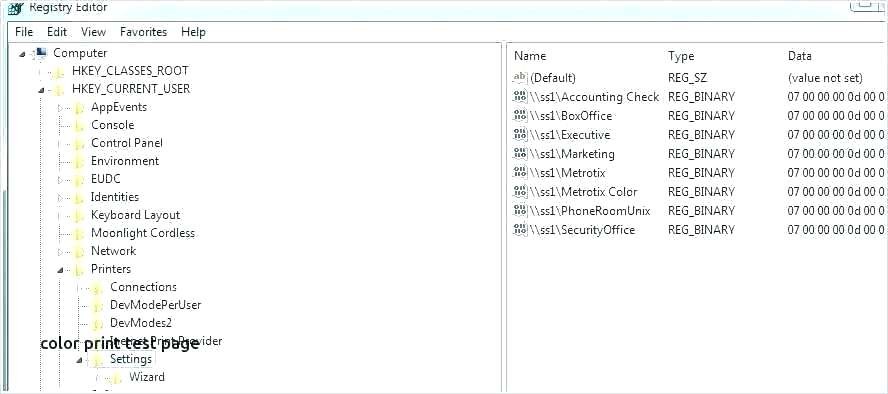Select the binary icon beside \\ss1\Accounting Check
The height and width of the screenshot is (394, 888).
pyautogui.click(x=520, y=97)
